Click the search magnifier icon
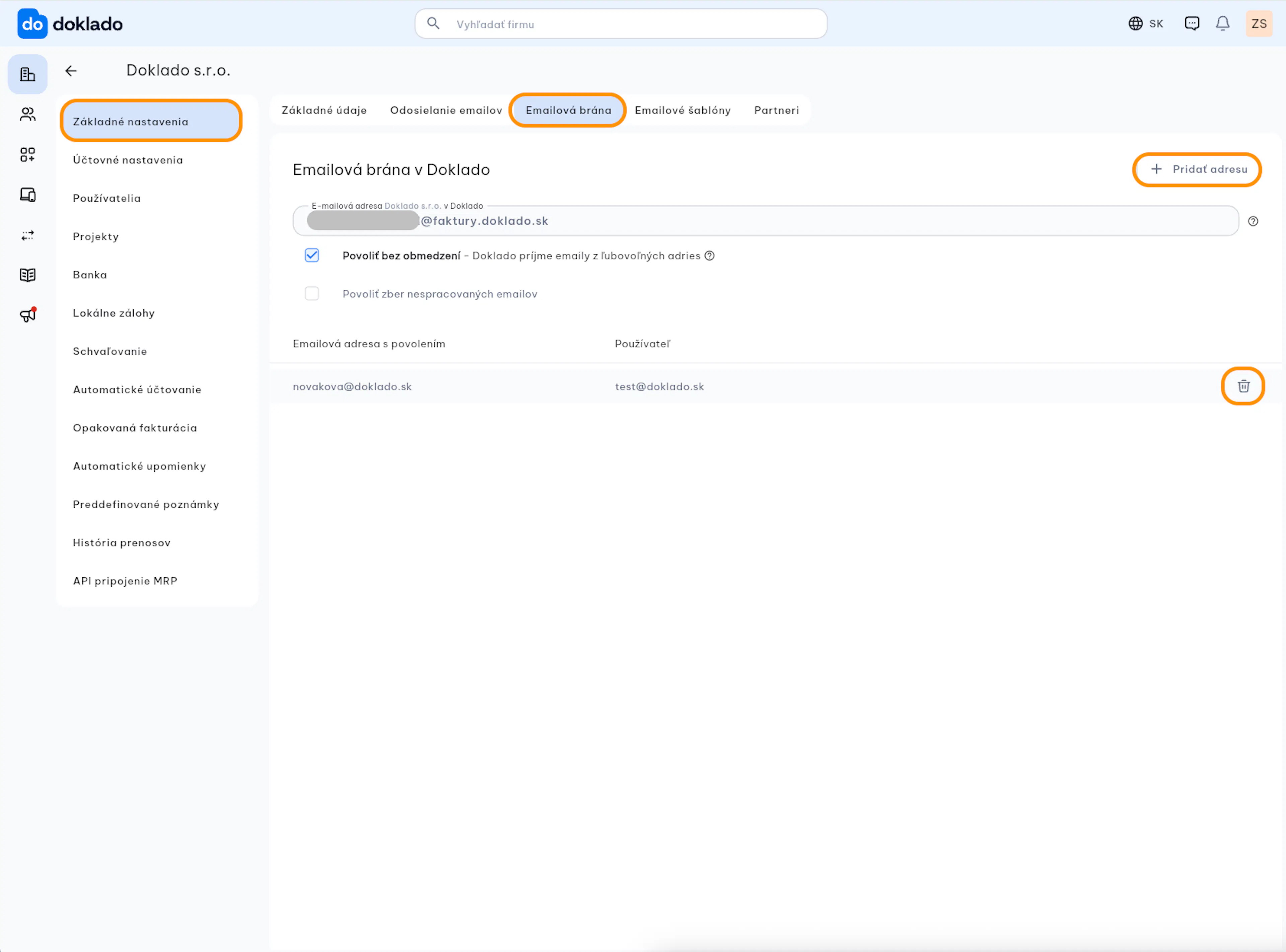Screen dimensions: 1286x952 click(433, 24)
